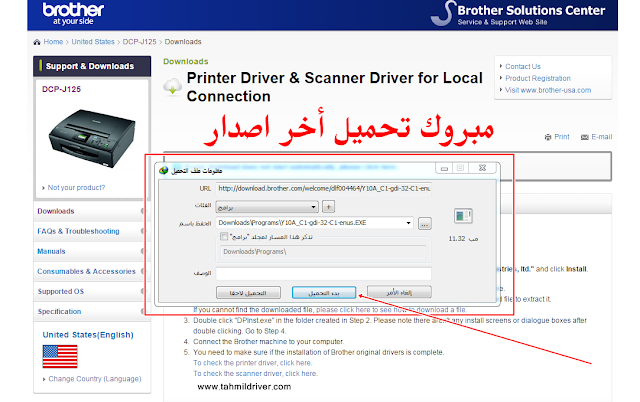Visit www.brother-usa.com link
The image size is (640, 402).
pyautogui.click(x=548, y=90)
